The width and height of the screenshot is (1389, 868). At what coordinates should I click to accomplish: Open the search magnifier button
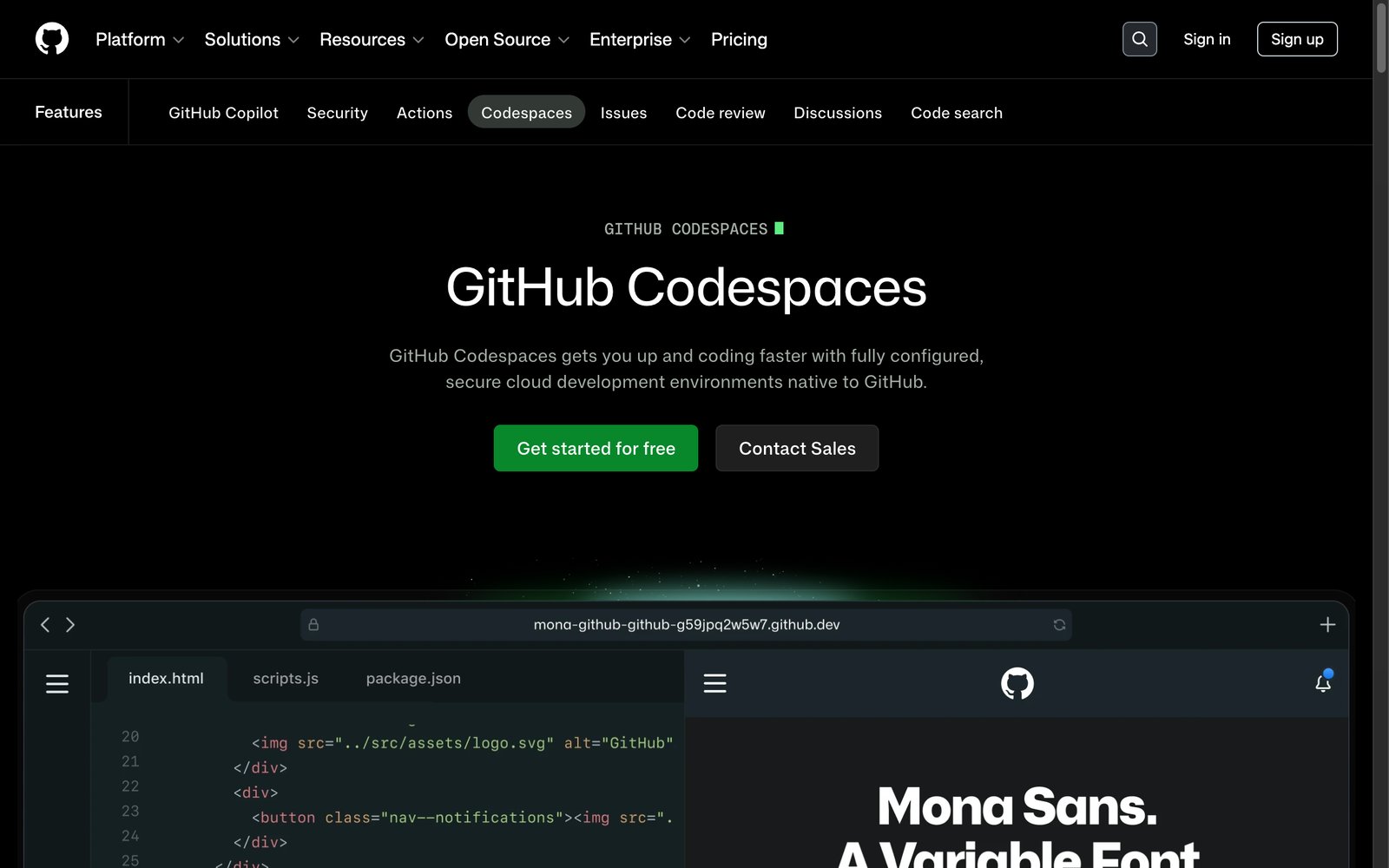1139,39
